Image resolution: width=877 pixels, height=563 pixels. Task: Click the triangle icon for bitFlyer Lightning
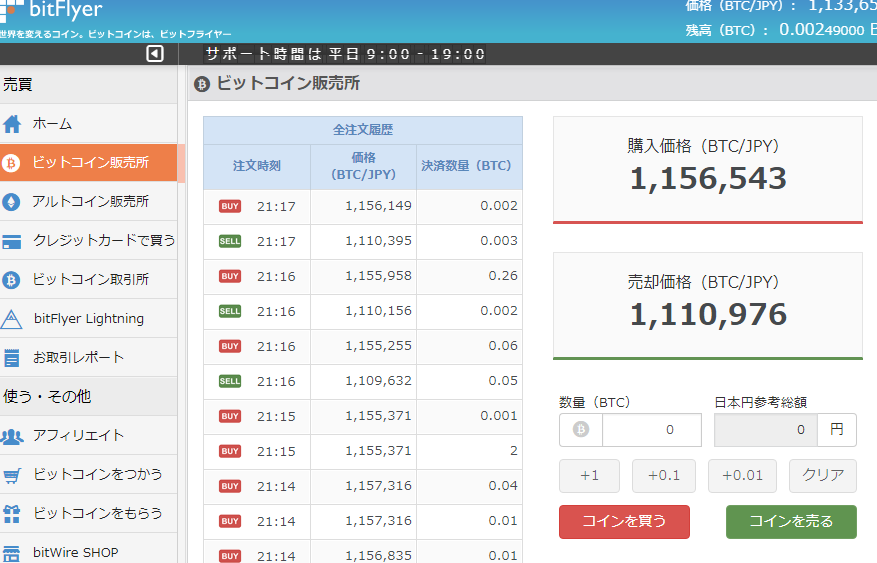(x=11, y=319)
